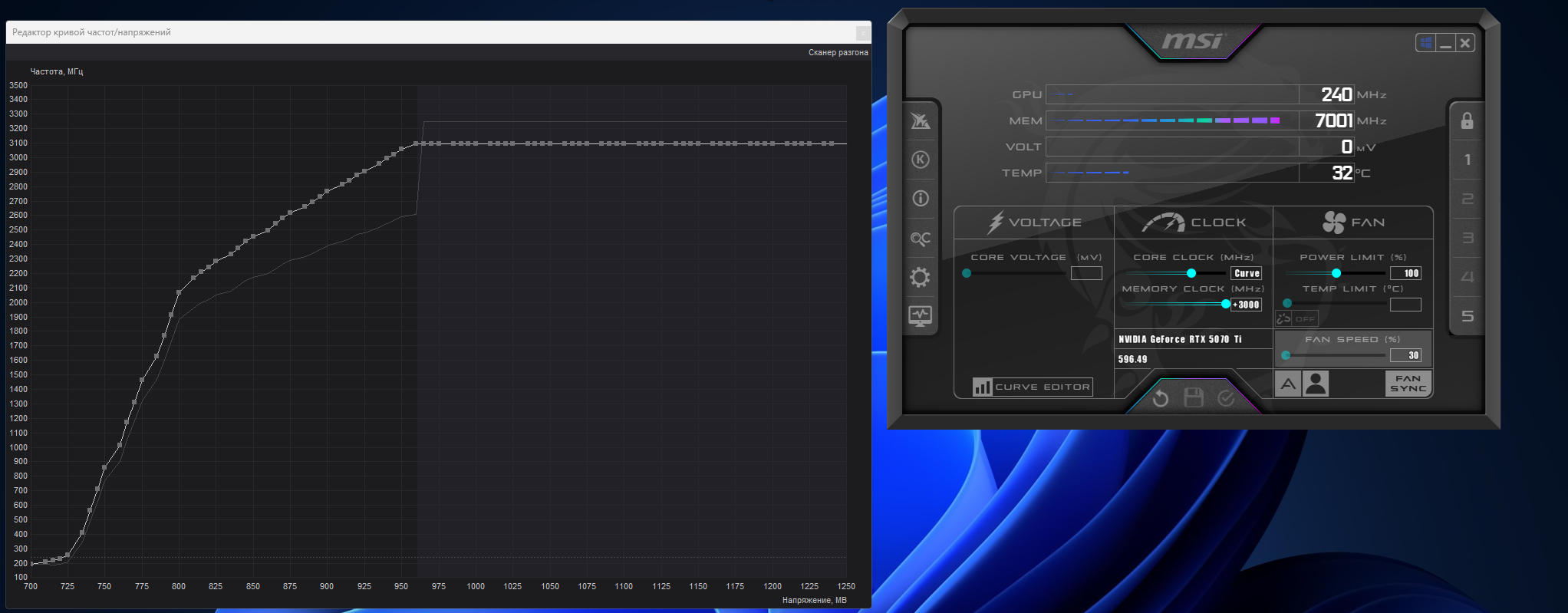Click the CLOCK section header
1568x613 pixels.
tap(1194, 222)
